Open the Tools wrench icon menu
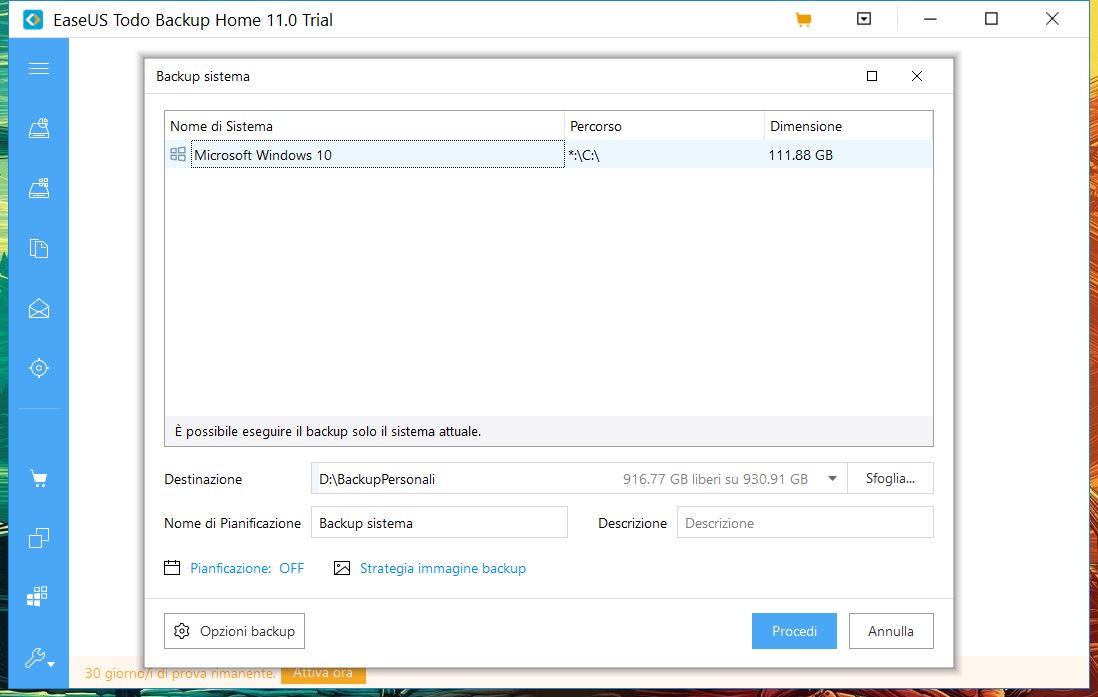Screen dimensions: 1098x697 pyautogui.click(x=39, y=658)
